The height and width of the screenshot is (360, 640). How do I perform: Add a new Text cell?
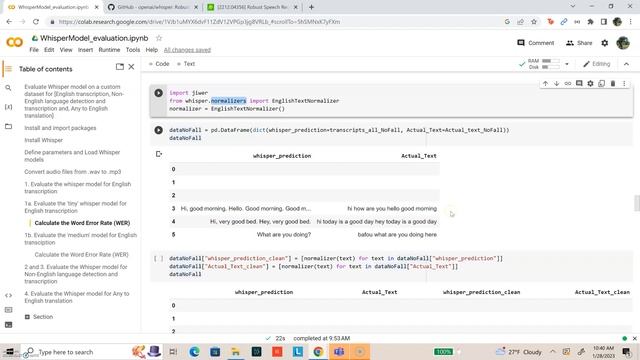coord(186,64)
